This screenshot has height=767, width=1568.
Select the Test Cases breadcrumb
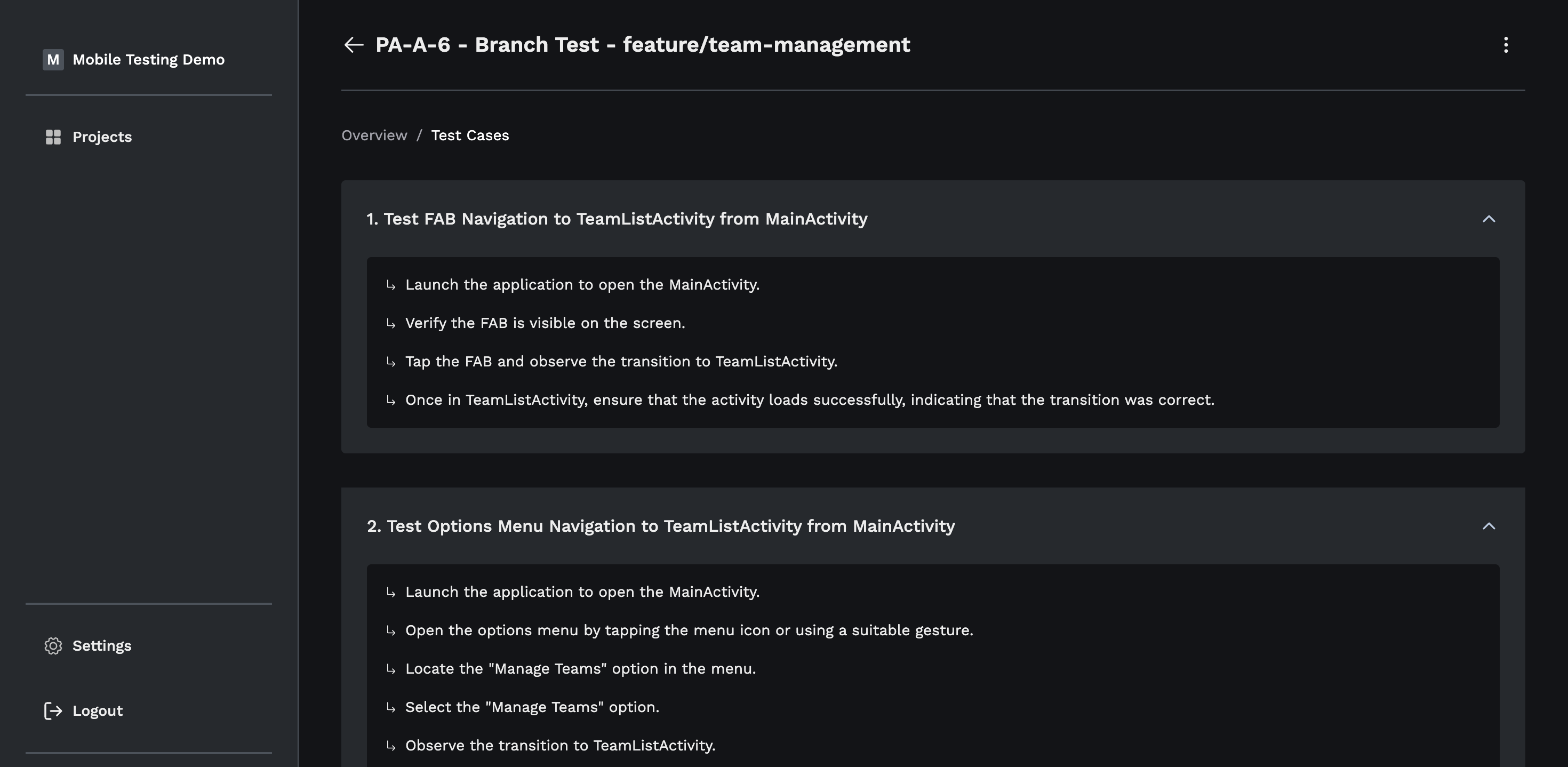point(469,136)
